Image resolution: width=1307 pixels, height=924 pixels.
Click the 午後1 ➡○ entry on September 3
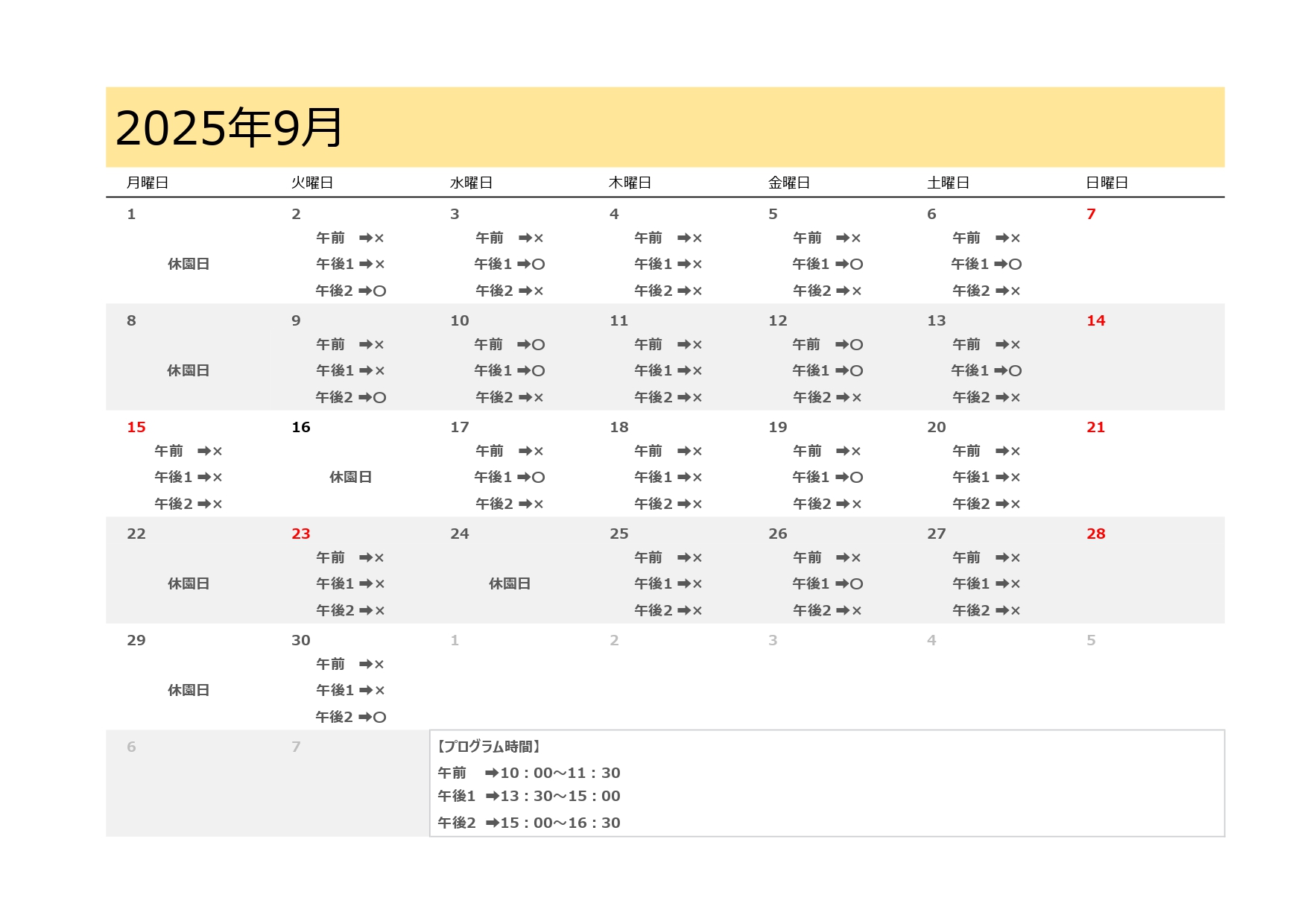pyautogui.click(x=510, y=264)
